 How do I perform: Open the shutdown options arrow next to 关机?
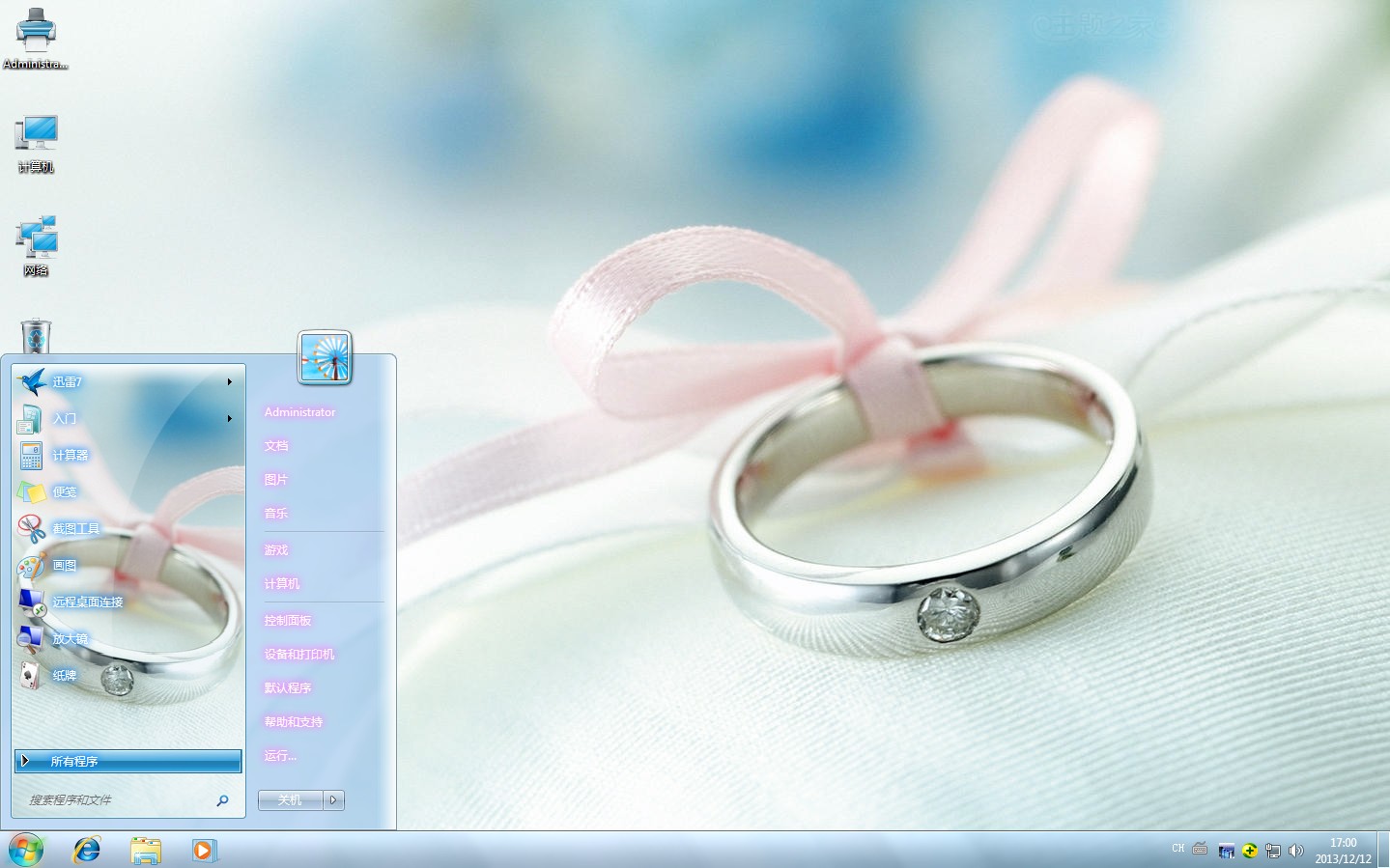click(334, 800)
